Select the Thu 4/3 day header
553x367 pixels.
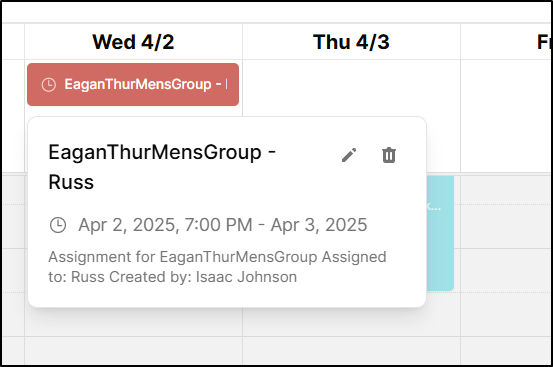point(351,42)
